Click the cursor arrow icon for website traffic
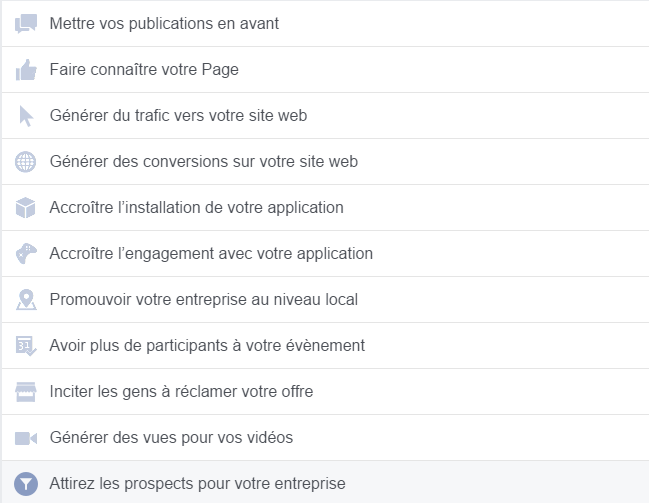Viewport: 649px width, 503px height. 26,115
